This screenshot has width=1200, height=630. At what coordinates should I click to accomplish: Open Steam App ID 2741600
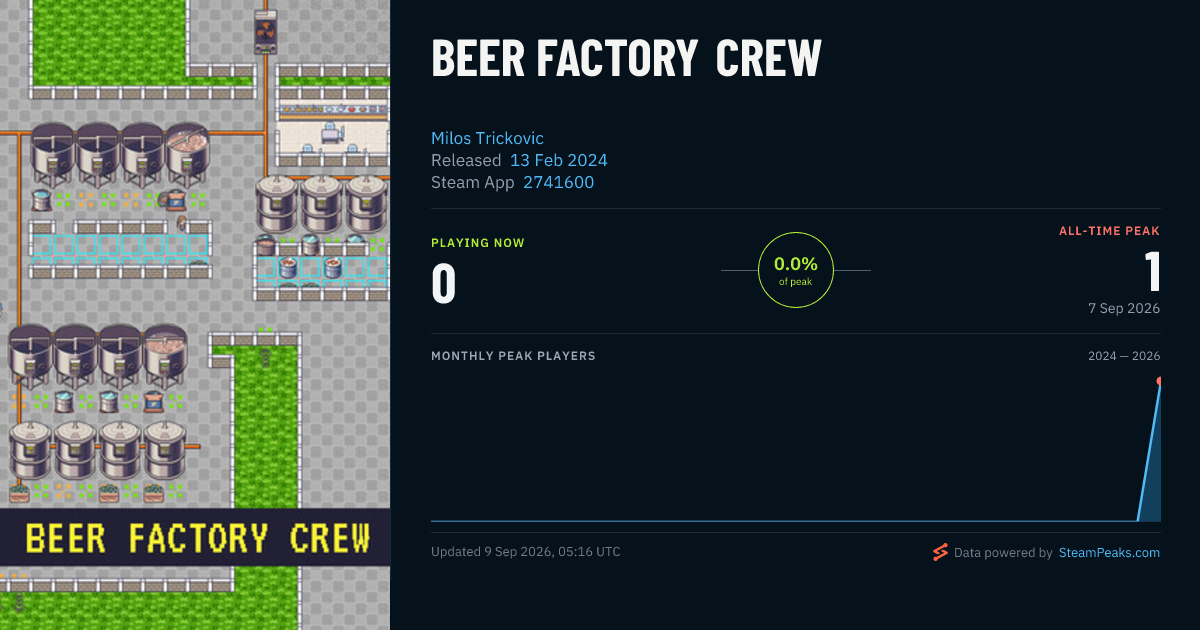(x=558, y=182)
